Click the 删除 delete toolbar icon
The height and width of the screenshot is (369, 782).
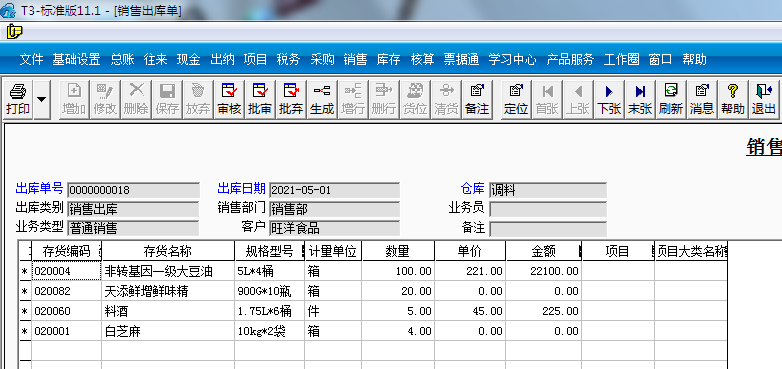pos(136,99)
